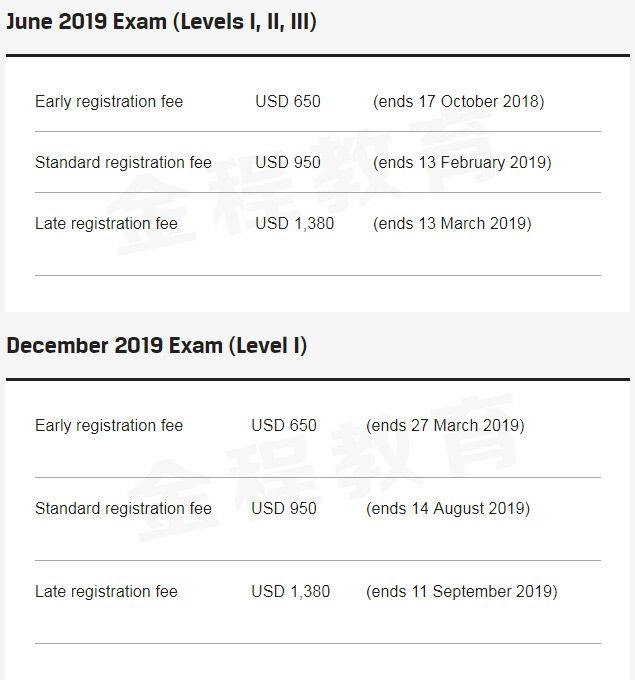Click USD 950 in June exam table
This screenshot has height=680, width=635.
[x=288, y=162]
